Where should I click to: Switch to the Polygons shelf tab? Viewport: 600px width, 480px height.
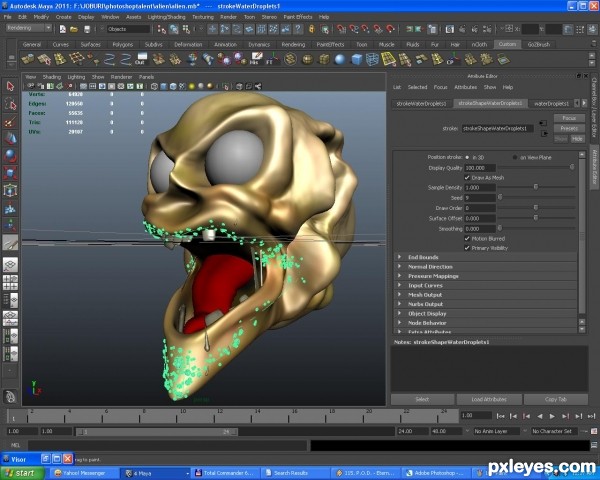(122, 45)
